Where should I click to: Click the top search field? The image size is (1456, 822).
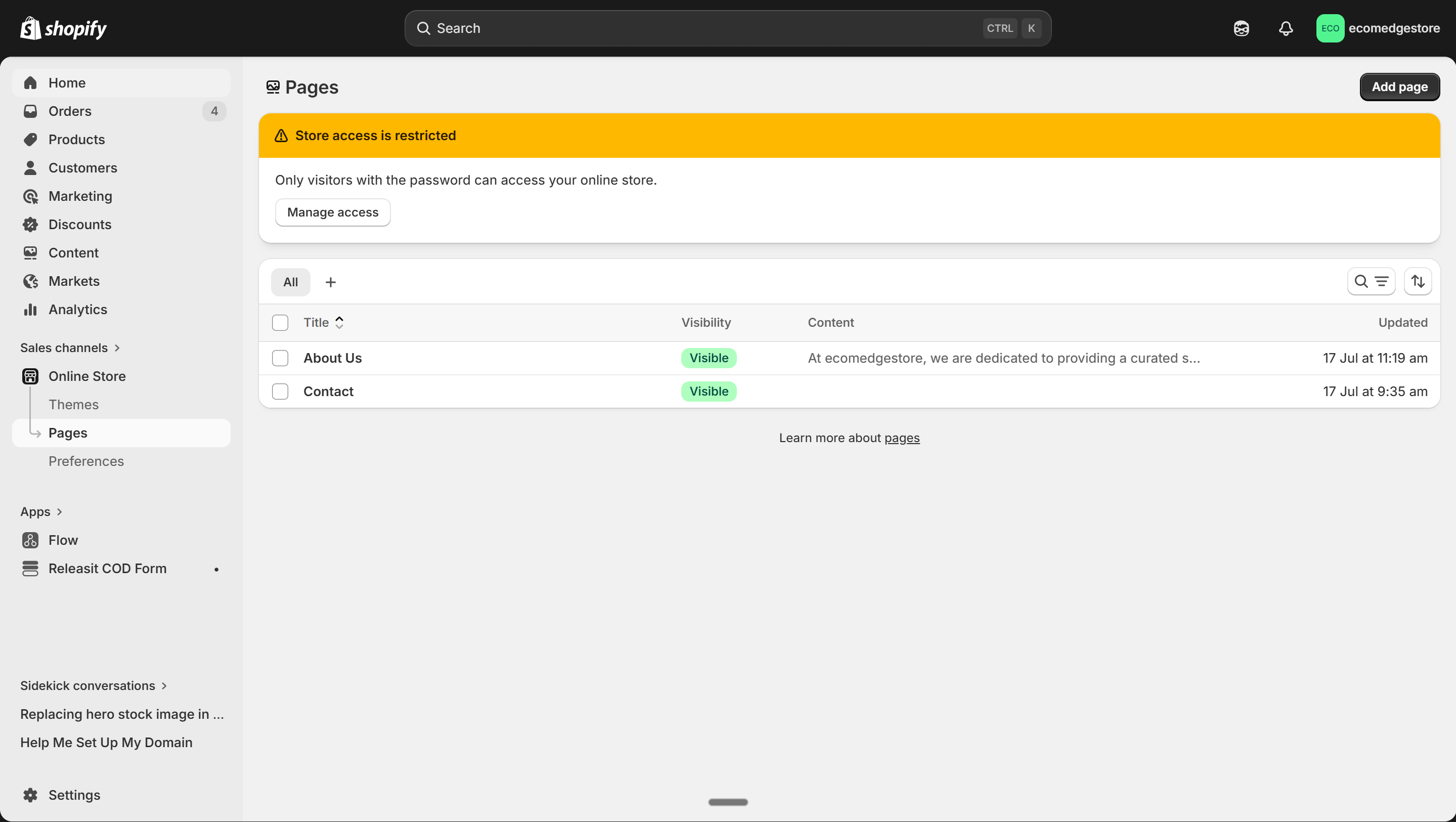(707, 28)
